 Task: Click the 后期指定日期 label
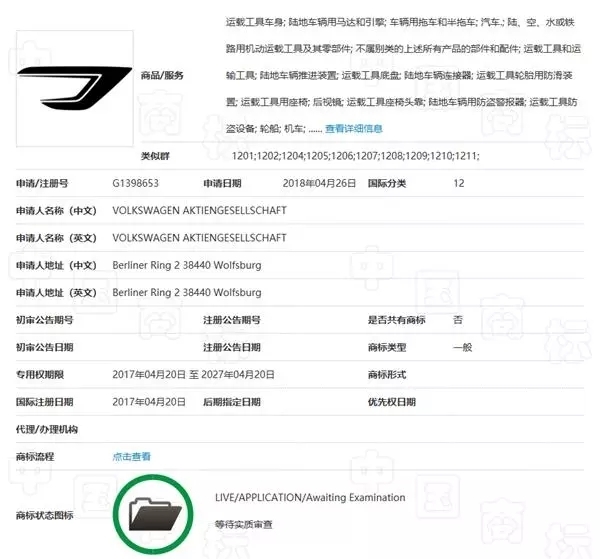232,402
